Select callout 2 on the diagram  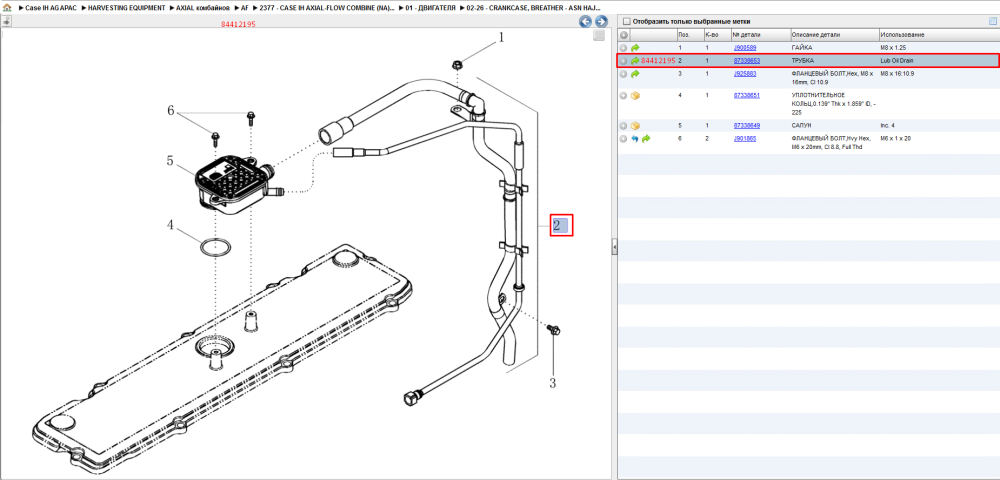[x=556, y=225]
